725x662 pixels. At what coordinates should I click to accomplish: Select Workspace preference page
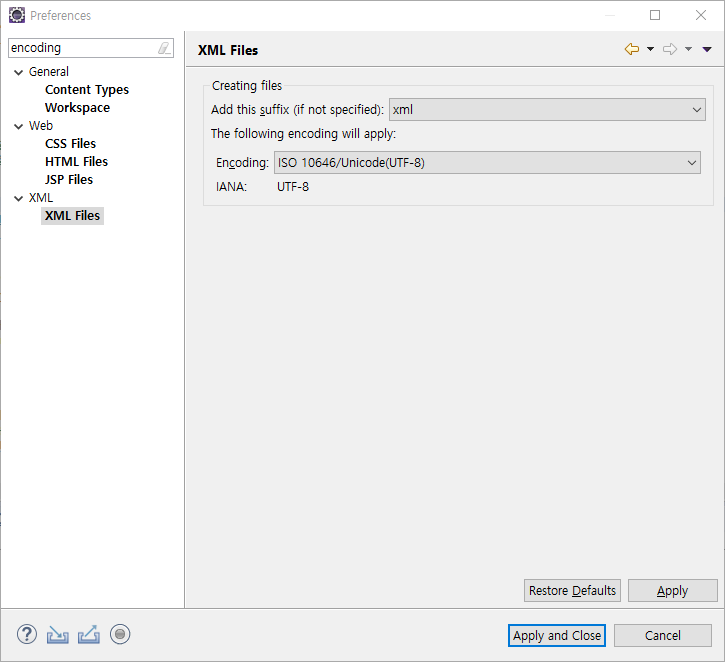click(78, 108)
